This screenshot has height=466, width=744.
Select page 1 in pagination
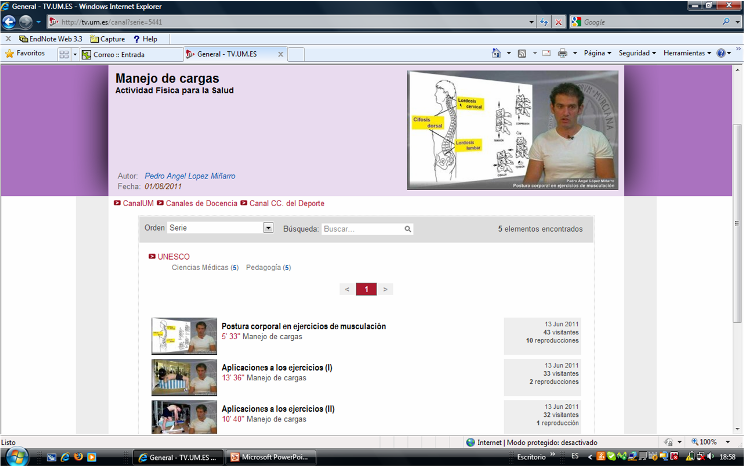(366, 289)
